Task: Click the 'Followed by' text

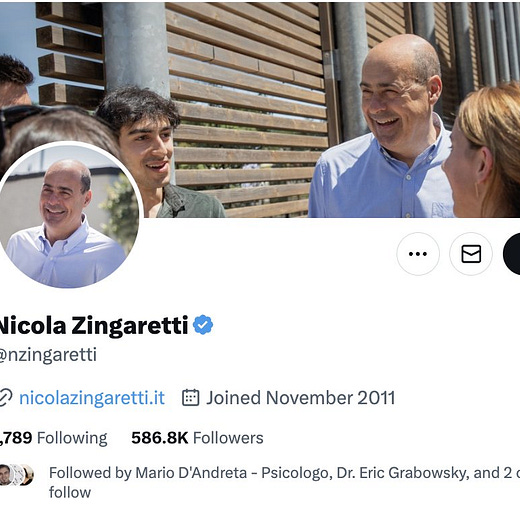Action: pyautogui.click(x=90, y=473)
